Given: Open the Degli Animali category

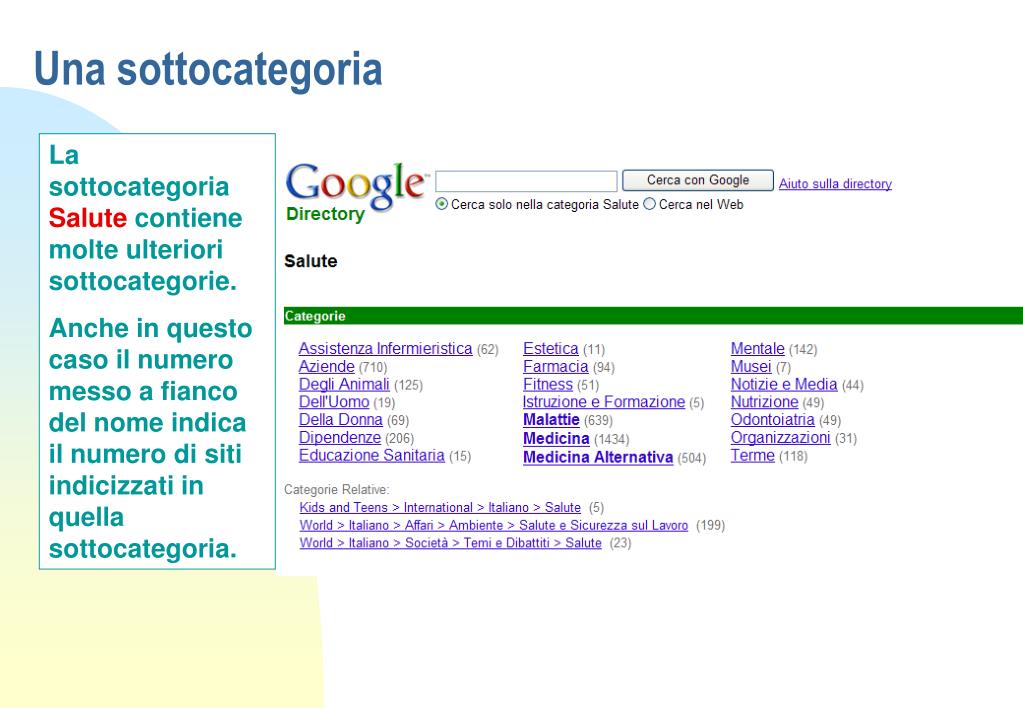Looking at the screenshot, I should coord(344,384).
